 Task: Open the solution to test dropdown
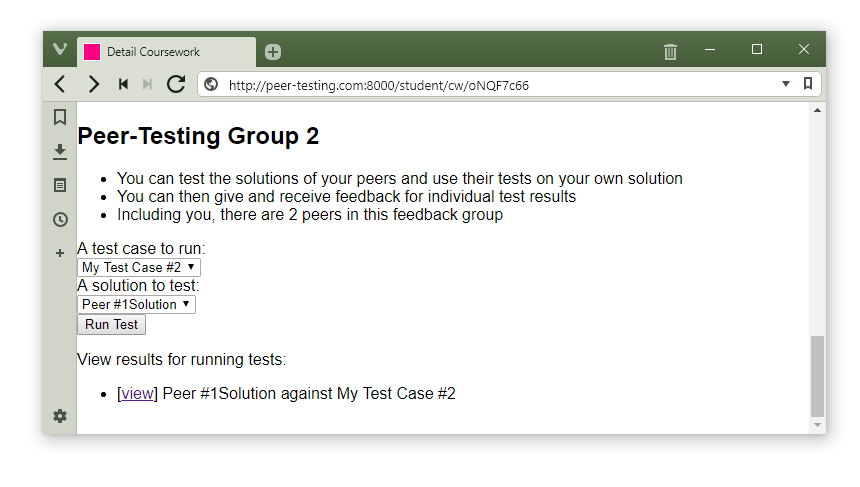coord(136,304)
